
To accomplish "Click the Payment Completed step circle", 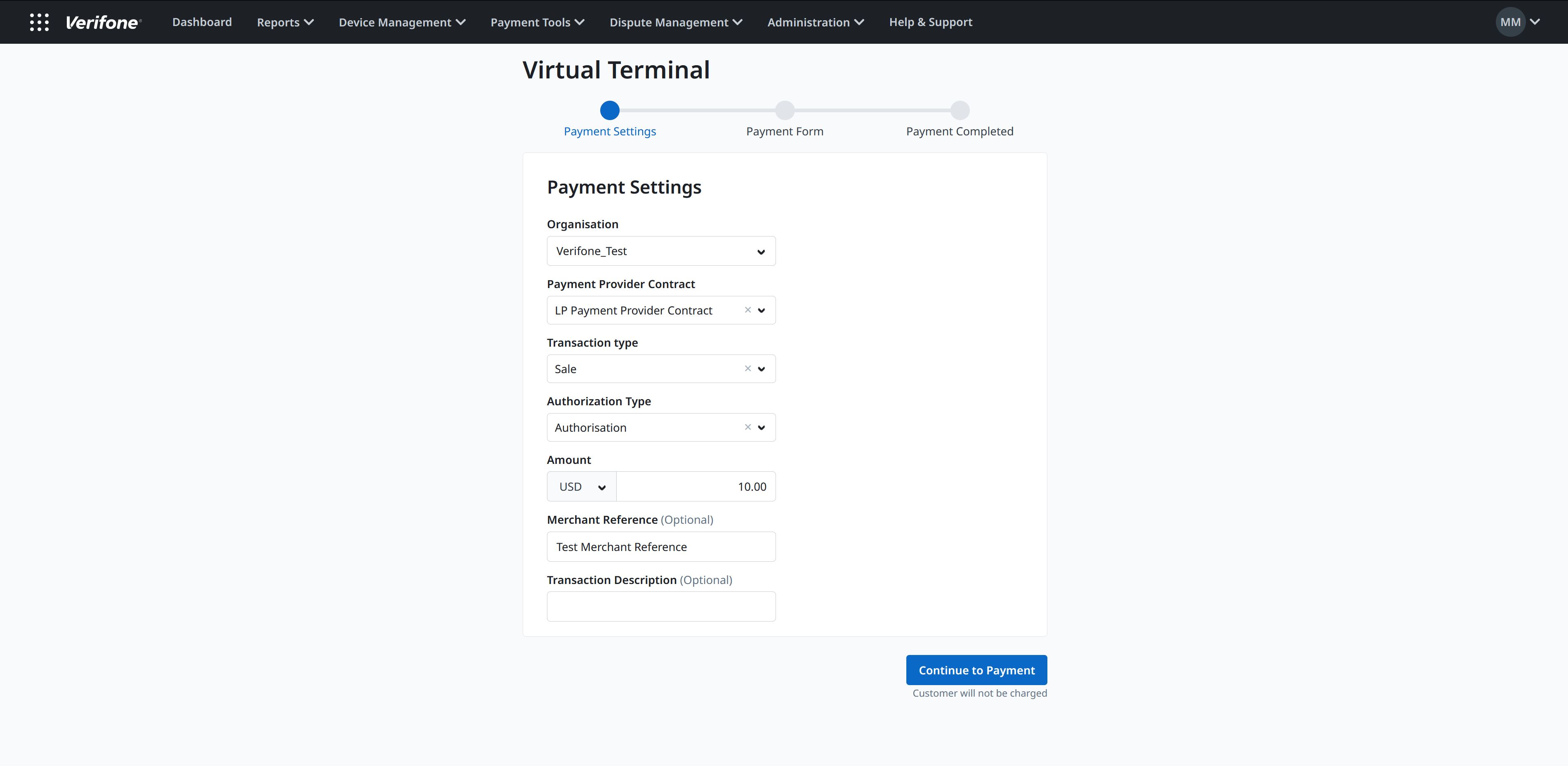I will (960, 110).
